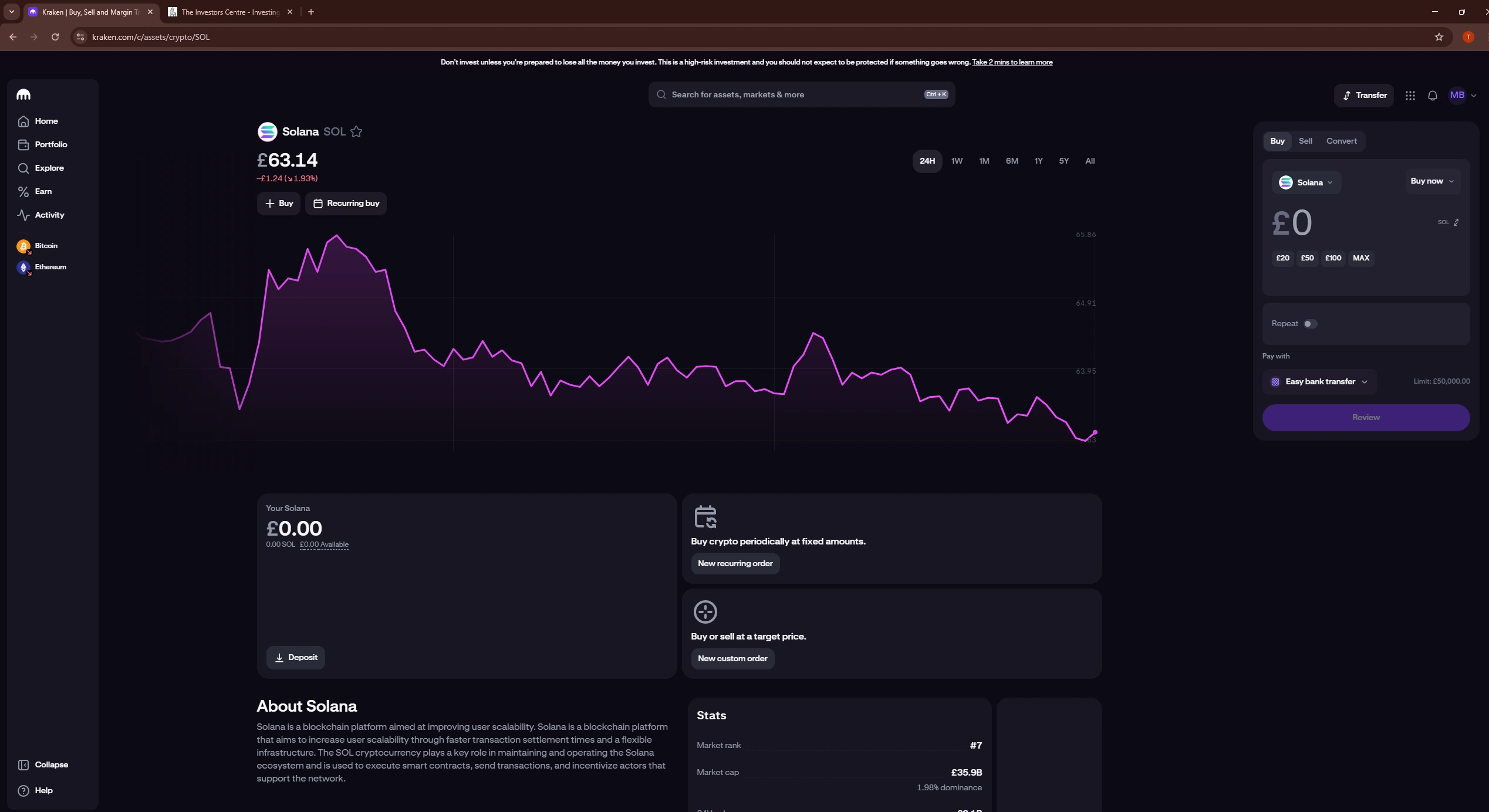Open the Easy bank transfer payment dropdown
The height and width of the screenshot is (812, 1489).
point(1320,382)
